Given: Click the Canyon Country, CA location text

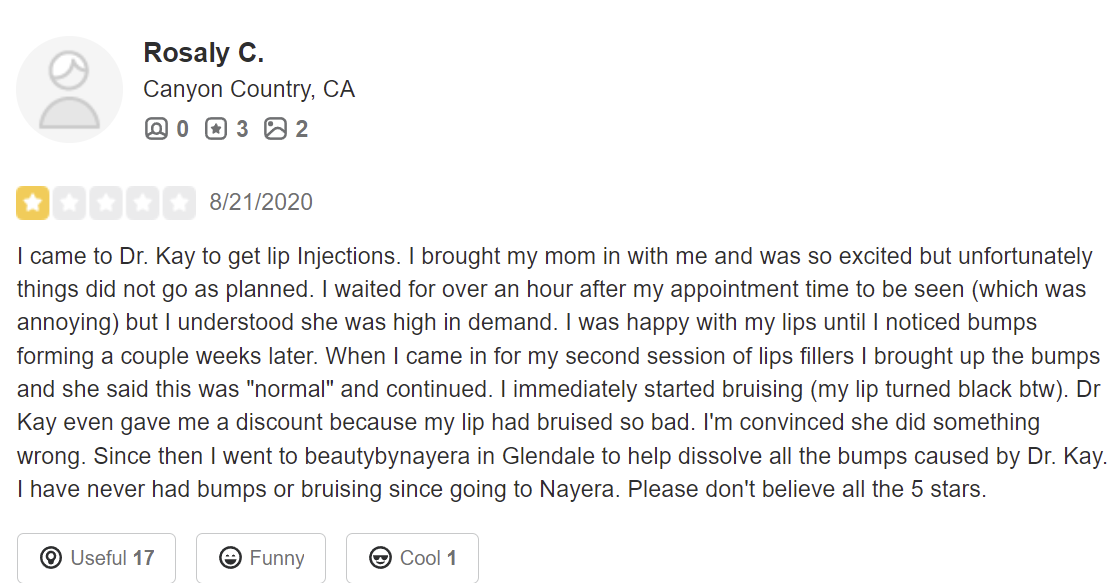Looking at the screenshot, I should point(249,90).
